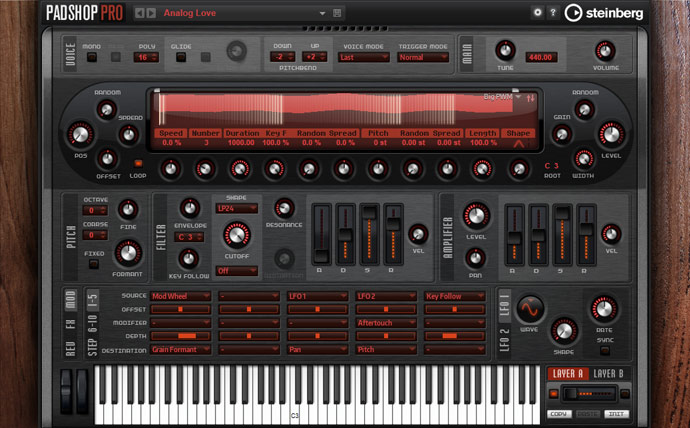
Task: Switch to the LFO 2 tab
Action: (x=505, y=342)
